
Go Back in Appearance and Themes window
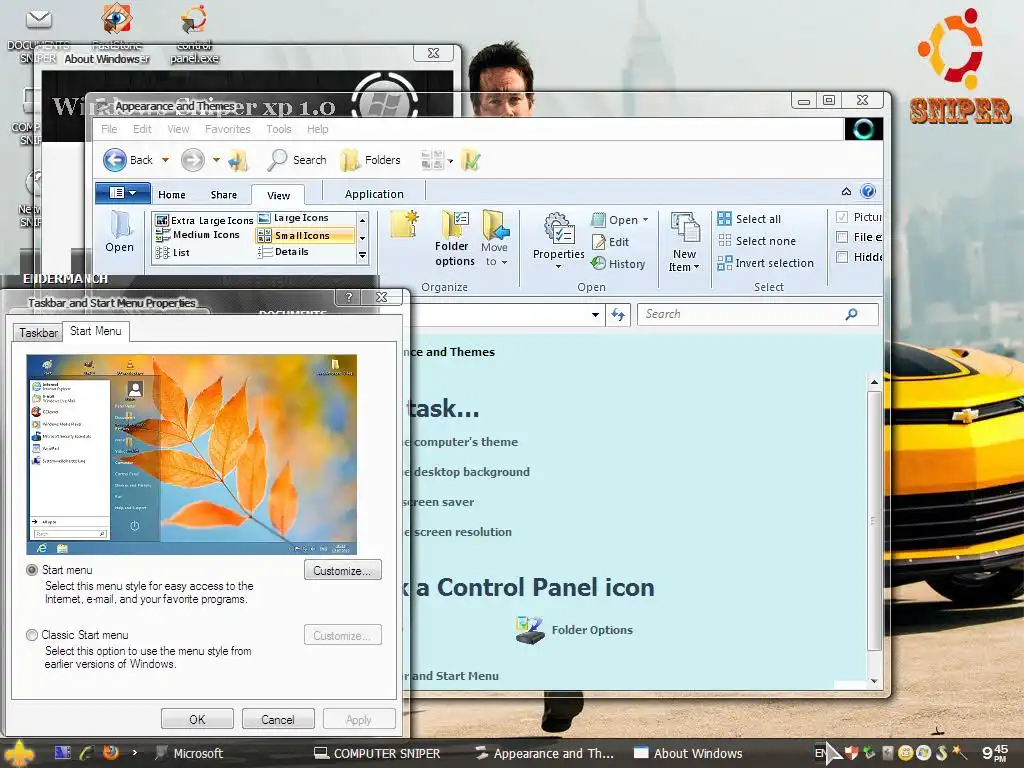coord(128,160)
